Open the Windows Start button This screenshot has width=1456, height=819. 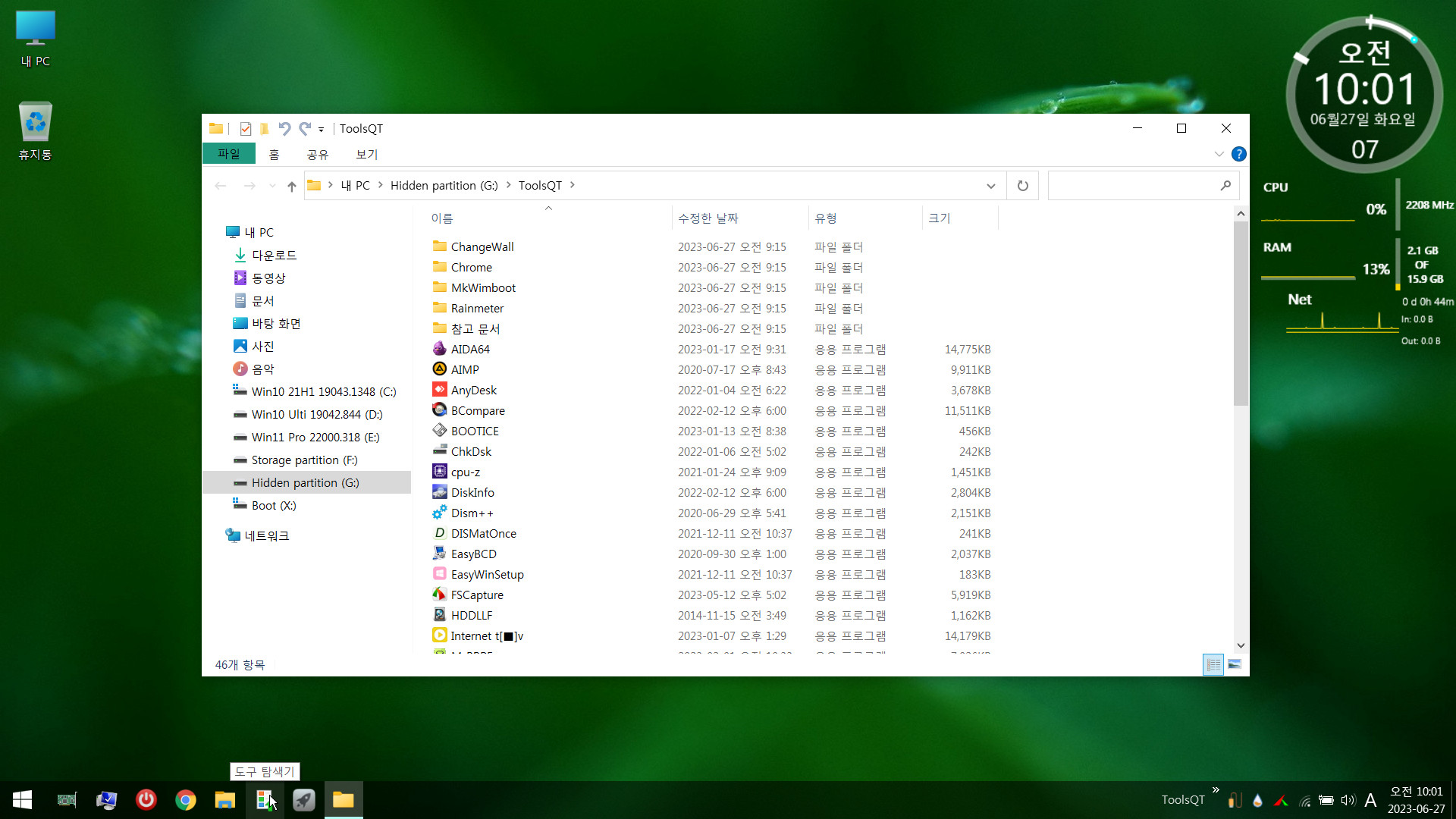(22, 800)
